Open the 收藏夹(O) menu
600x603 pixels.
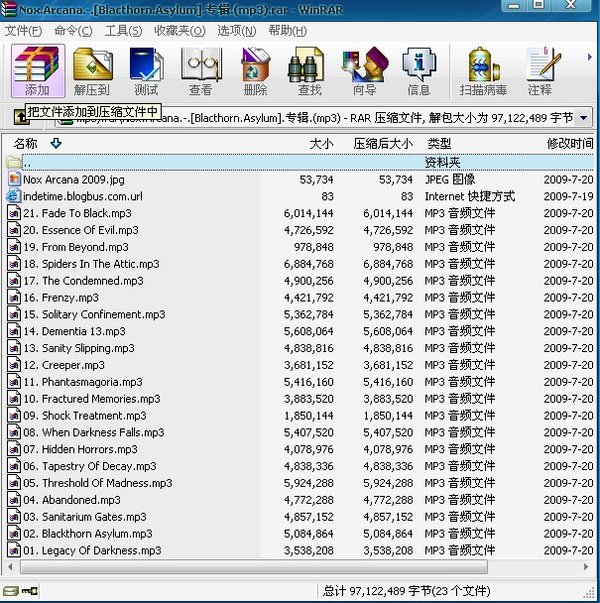point(180,31)
